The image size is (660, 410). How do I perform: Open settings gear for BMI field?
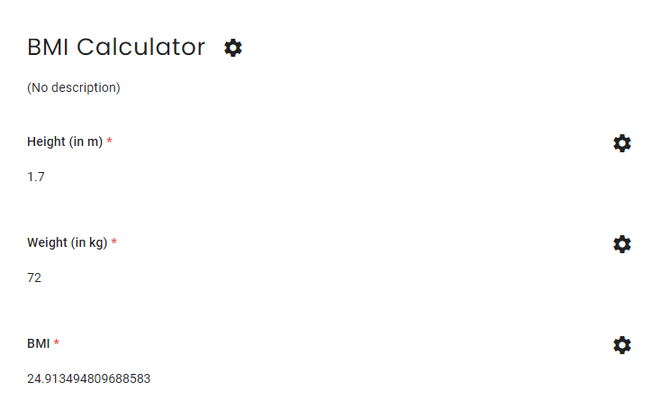pyautogui.click(x=622, y=345)
